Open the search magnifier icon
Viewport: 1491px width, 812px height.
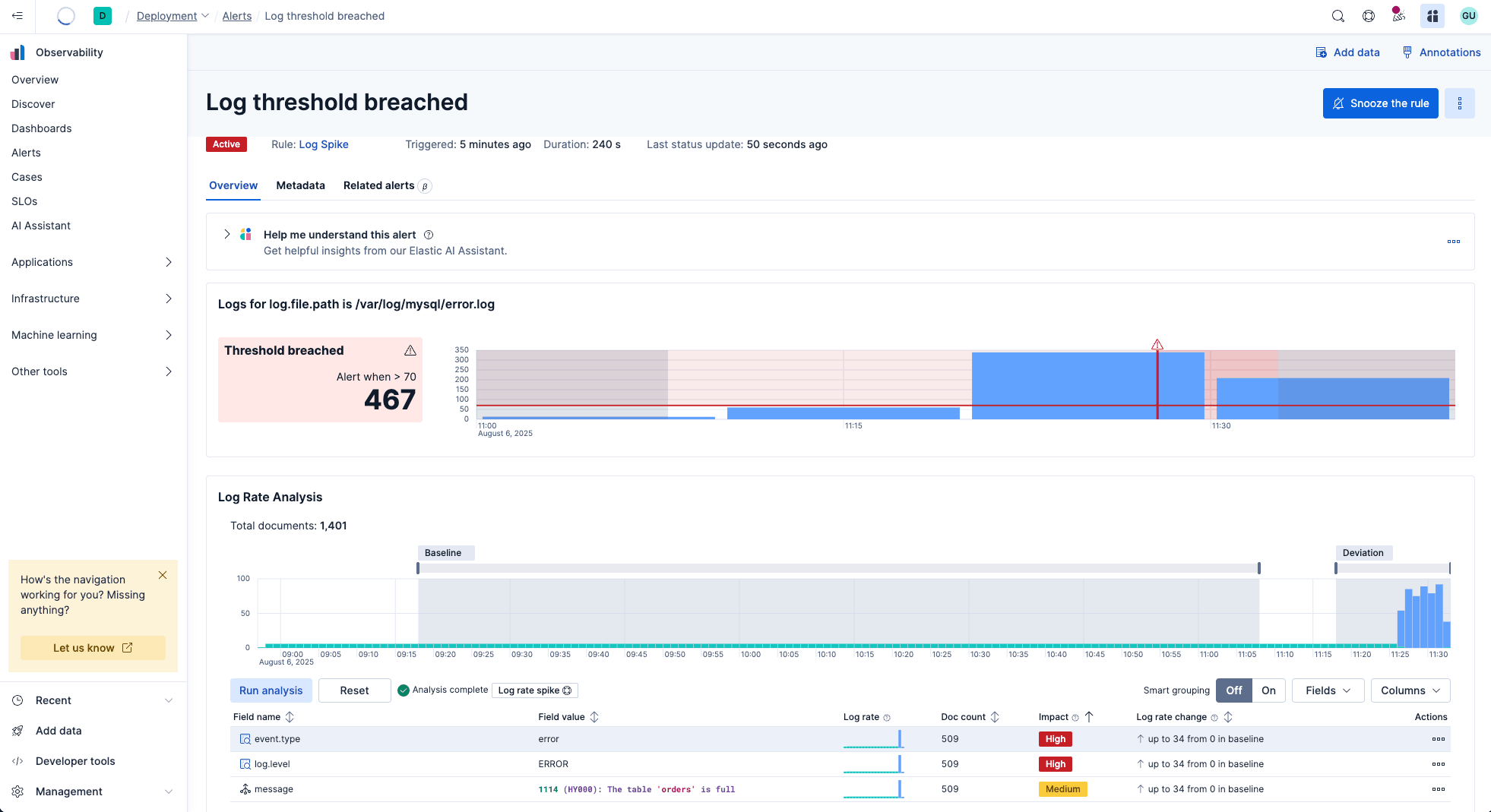point(1338,16)
